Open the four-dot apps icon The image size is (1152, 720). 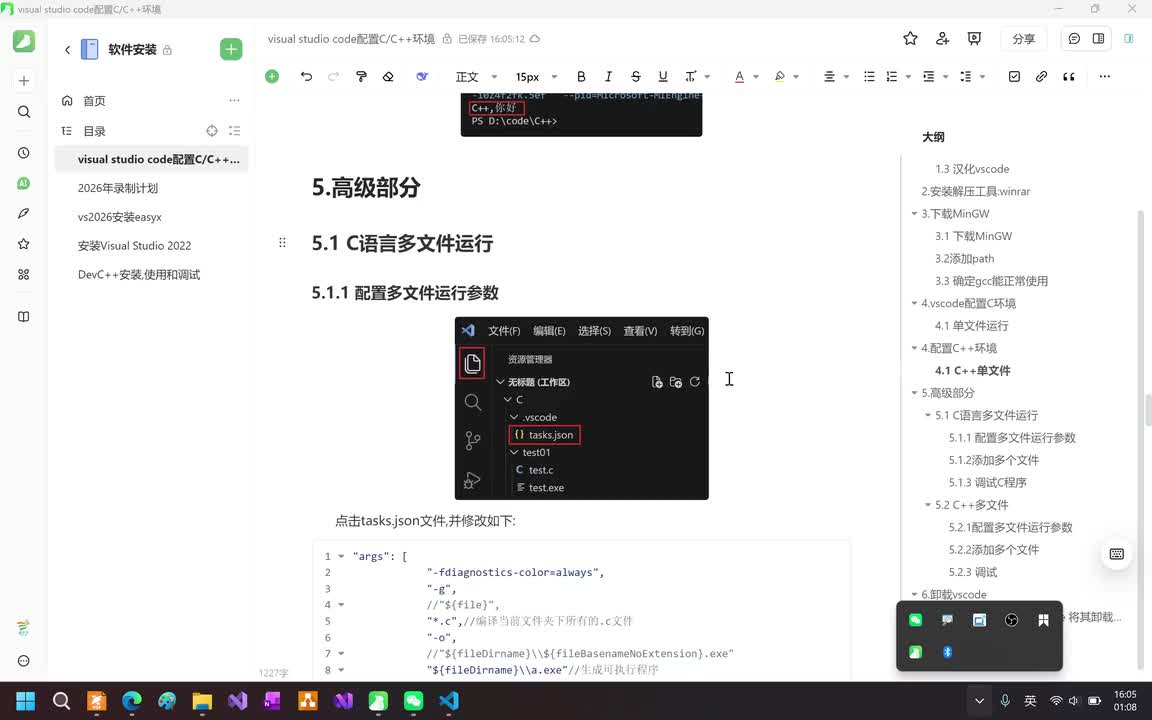24,274
